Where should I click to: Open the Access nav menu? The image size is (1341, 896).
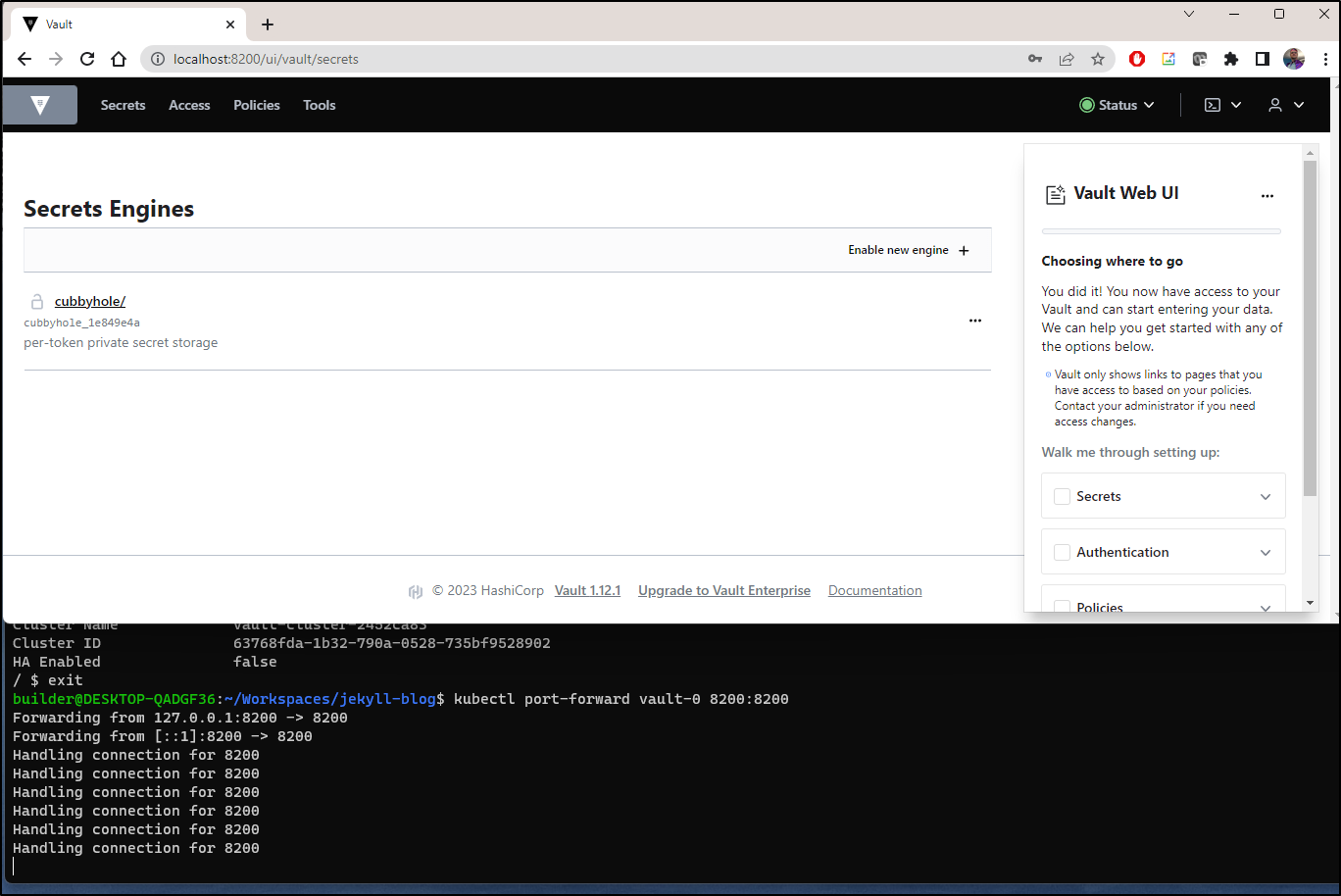tap(189, 105)
